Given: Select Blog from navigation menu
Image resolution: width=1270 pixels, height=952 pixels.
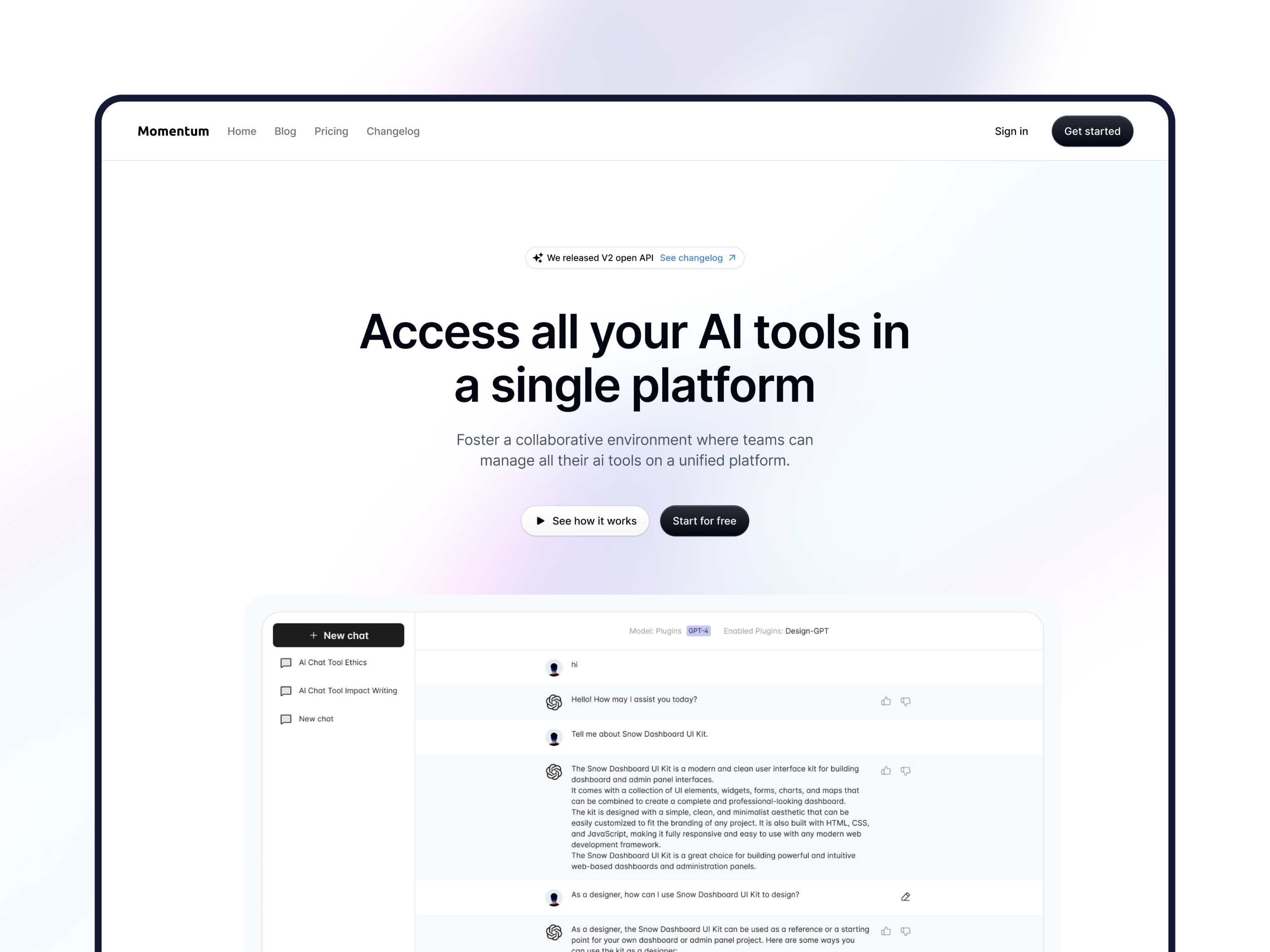Looking at the screenshot, I should click(x=285, y=131).
